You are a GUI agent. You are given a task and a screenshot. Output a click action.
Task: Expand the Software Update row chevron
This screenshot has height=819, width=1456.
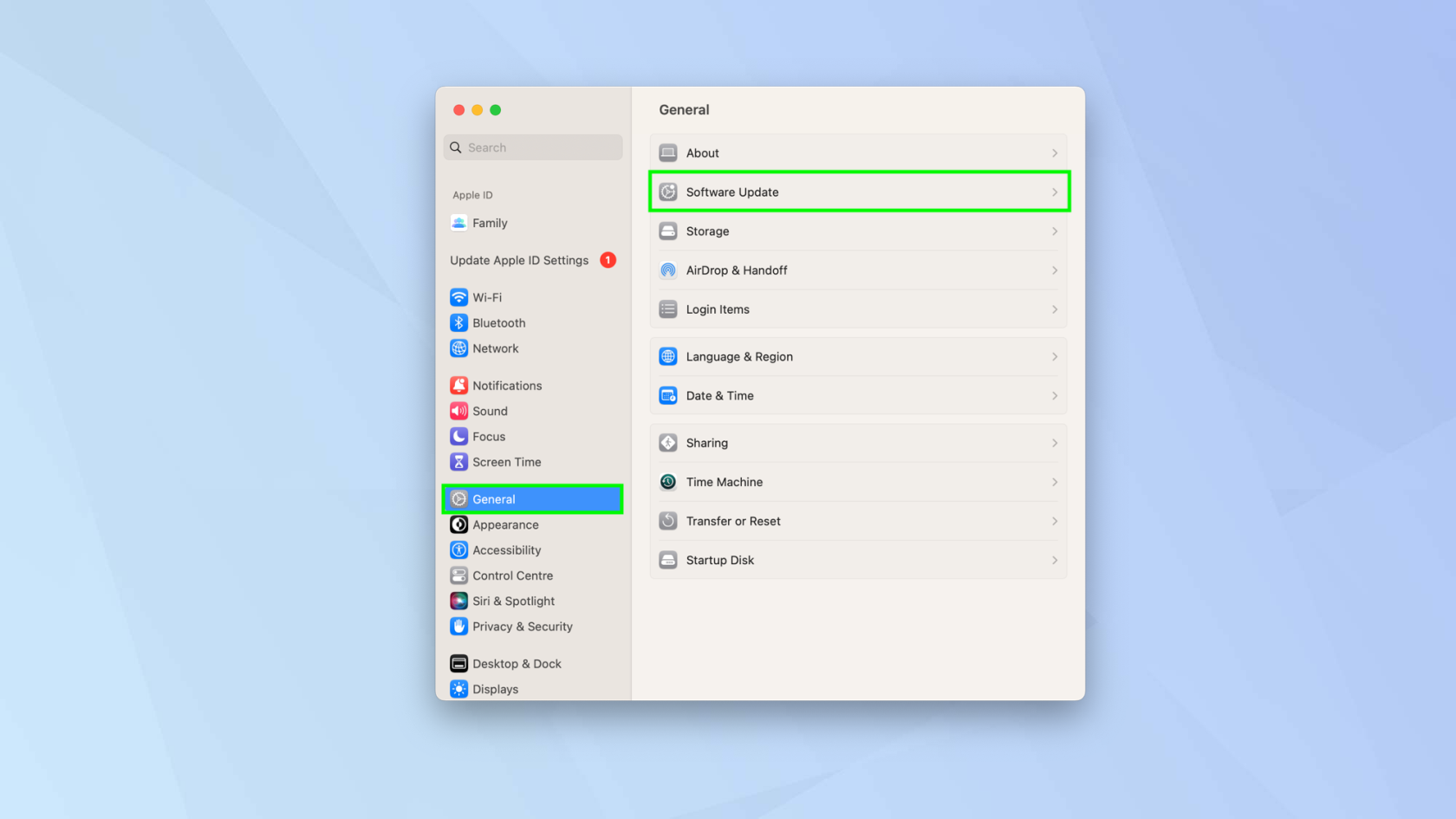[1055, 192]
